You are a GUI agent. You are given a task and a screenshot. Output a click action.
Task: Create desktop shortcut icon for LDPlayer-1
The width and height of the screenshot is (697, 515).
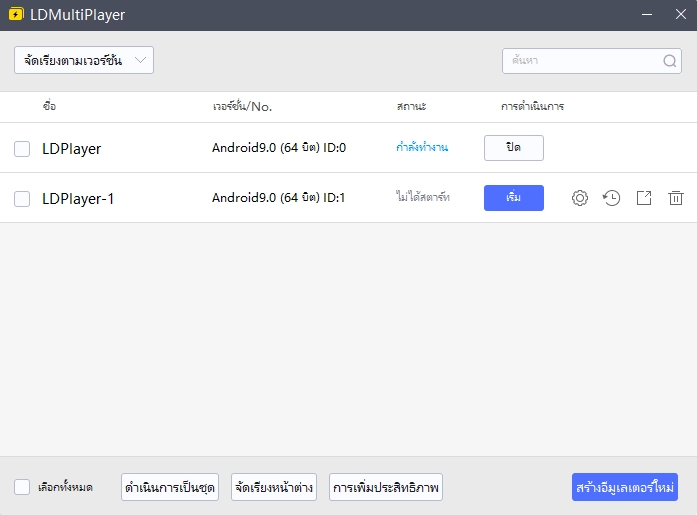click(x=644, y=198)
